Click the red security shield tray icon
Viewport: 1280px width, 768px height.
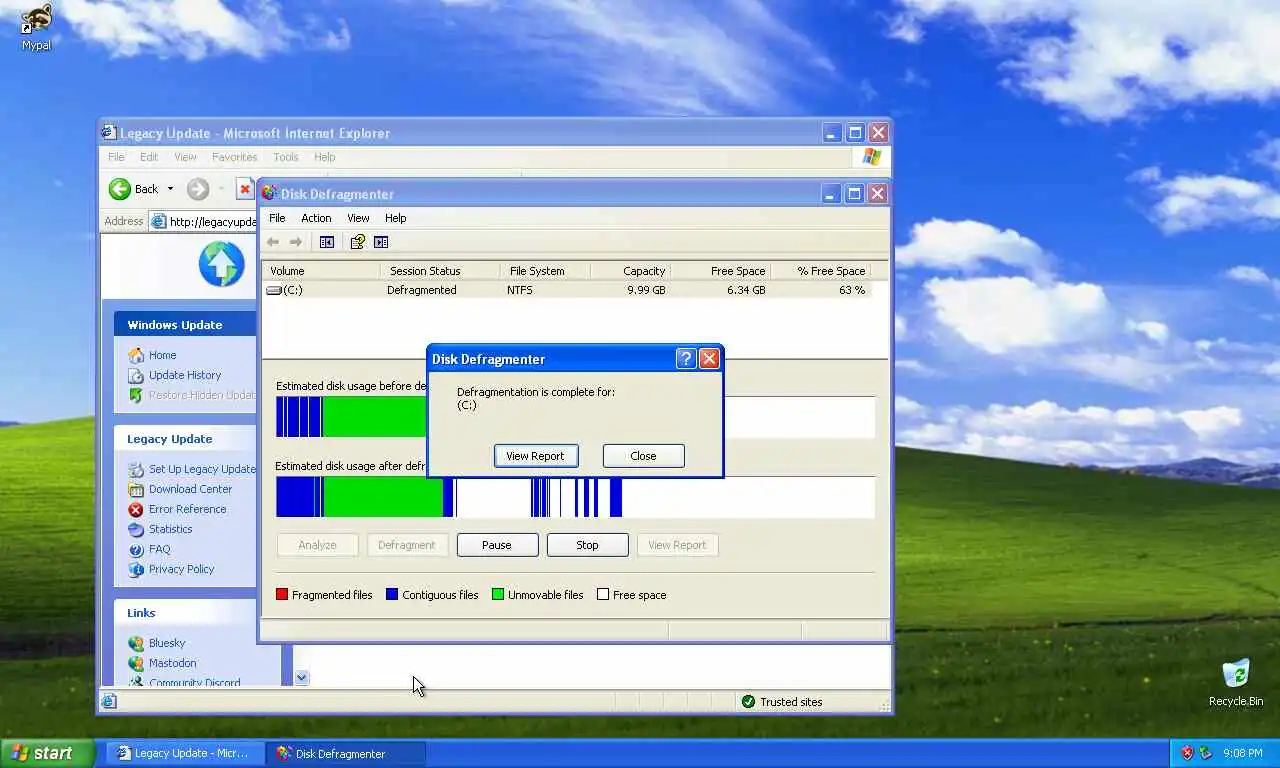pos(1187,753)
